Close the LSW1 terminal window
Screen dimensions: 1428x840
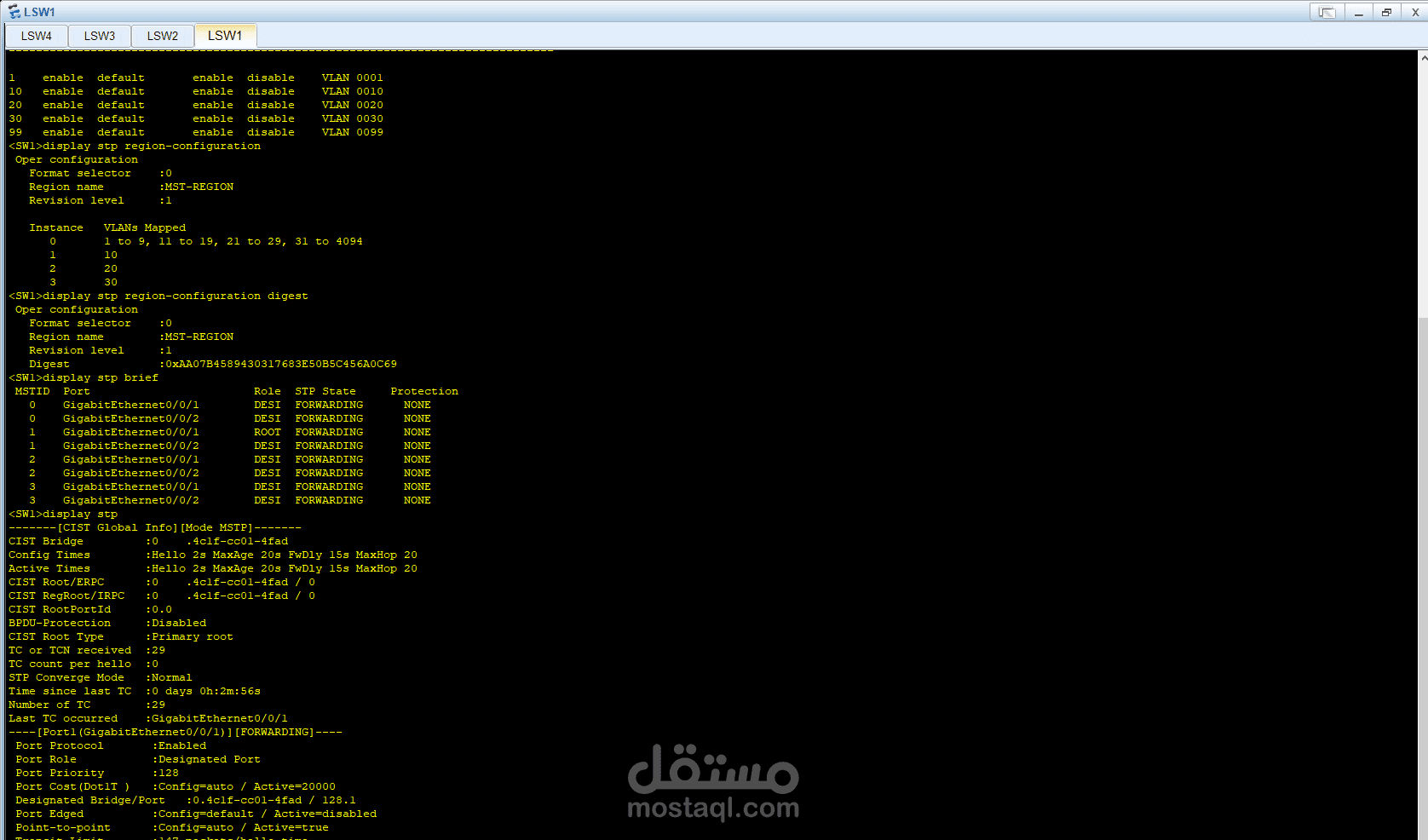1415,12
